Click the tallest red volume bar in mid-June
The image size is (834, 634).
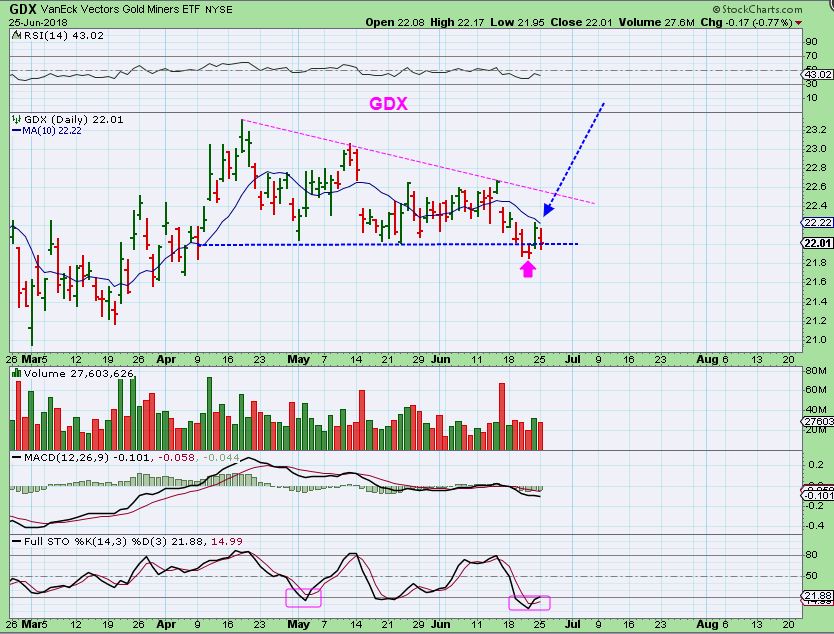pos(502,416)
